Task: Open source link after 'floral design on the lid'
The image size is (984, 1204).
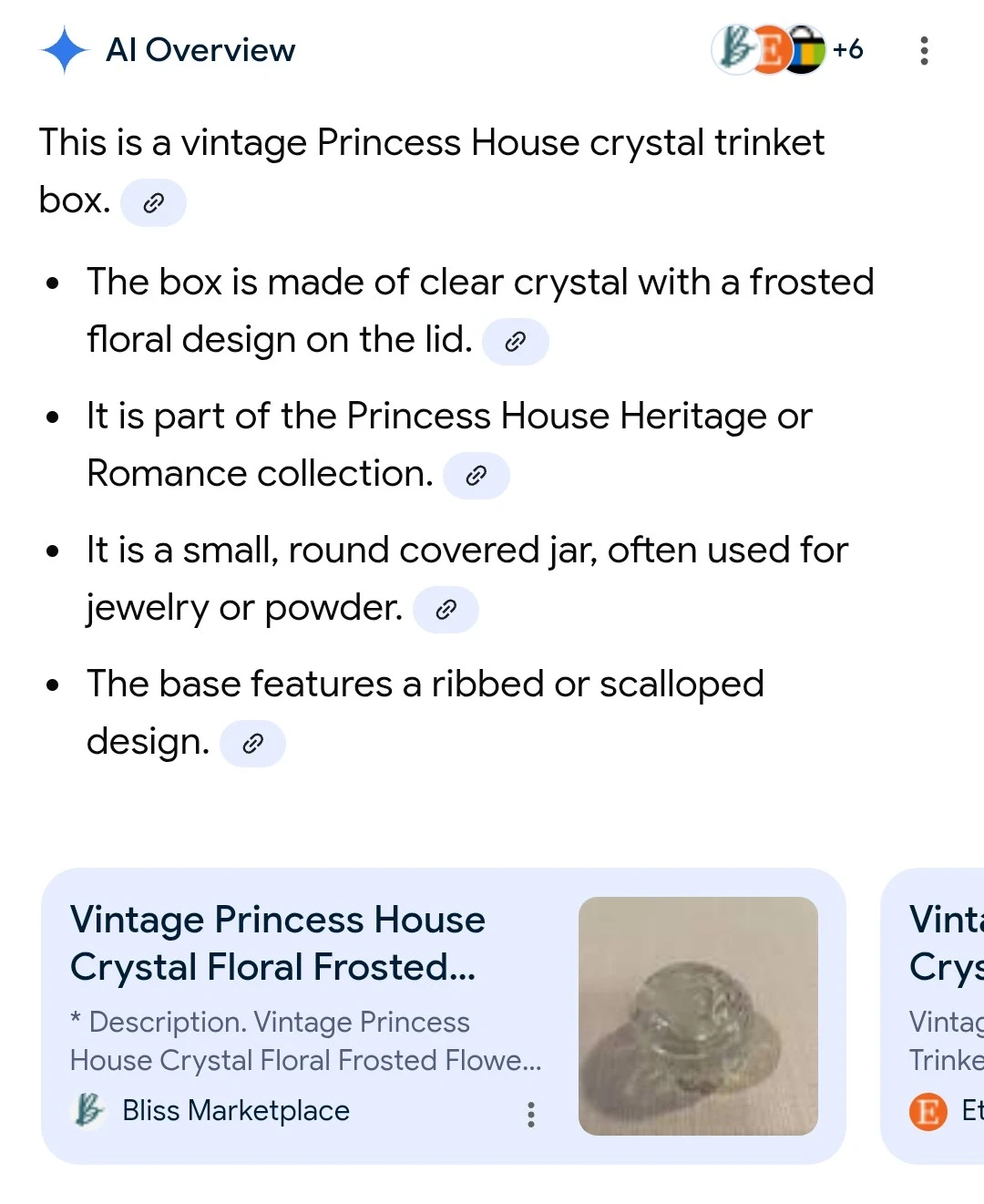Action: pyautogui.click(x=515, y=342)
